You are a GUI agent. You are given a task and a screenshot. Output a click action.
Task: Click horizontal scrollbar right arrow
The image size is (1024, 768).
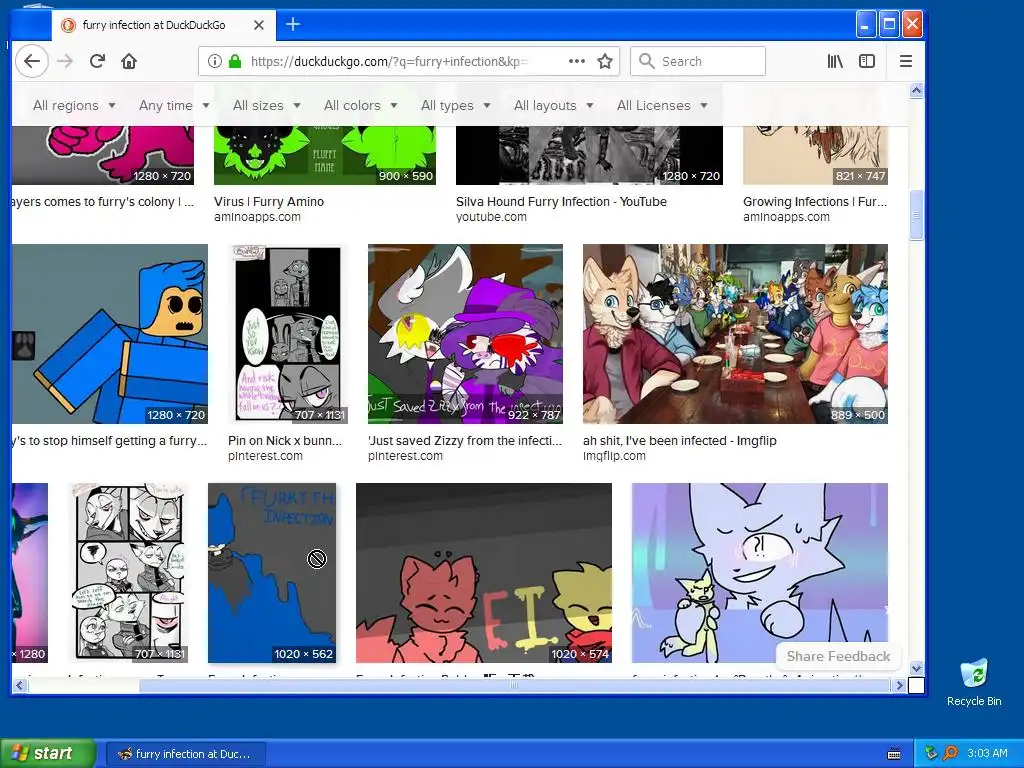[x=899, y=685]
